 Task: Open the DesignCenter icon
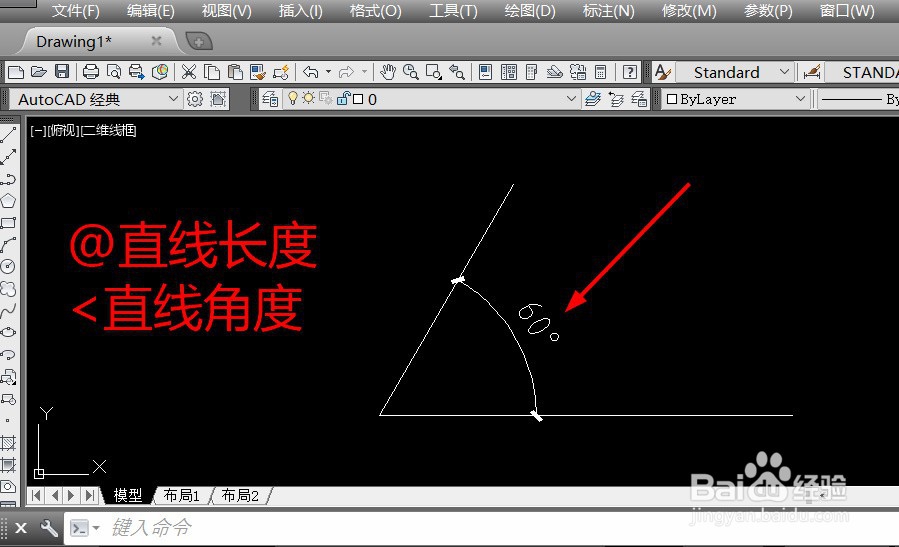pyautogui.click(x=509, y=72)
